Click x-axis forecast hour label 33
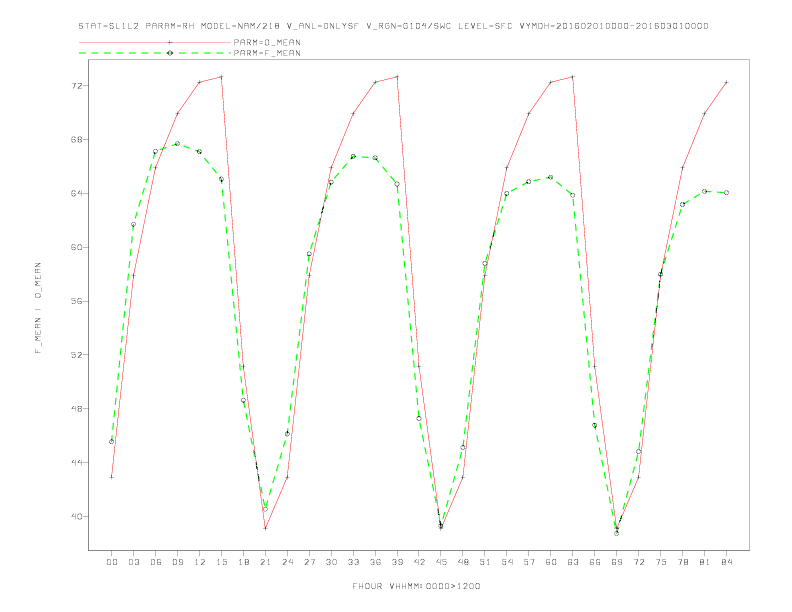This screenshot has height=612, width=792. pos(353,562)
